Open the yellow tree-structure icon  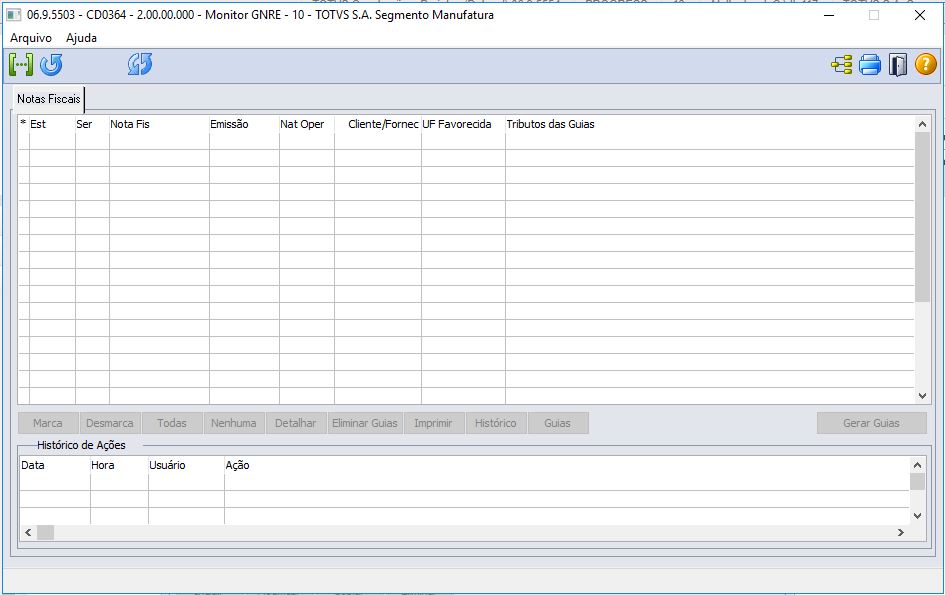click(x=841, y=65)
